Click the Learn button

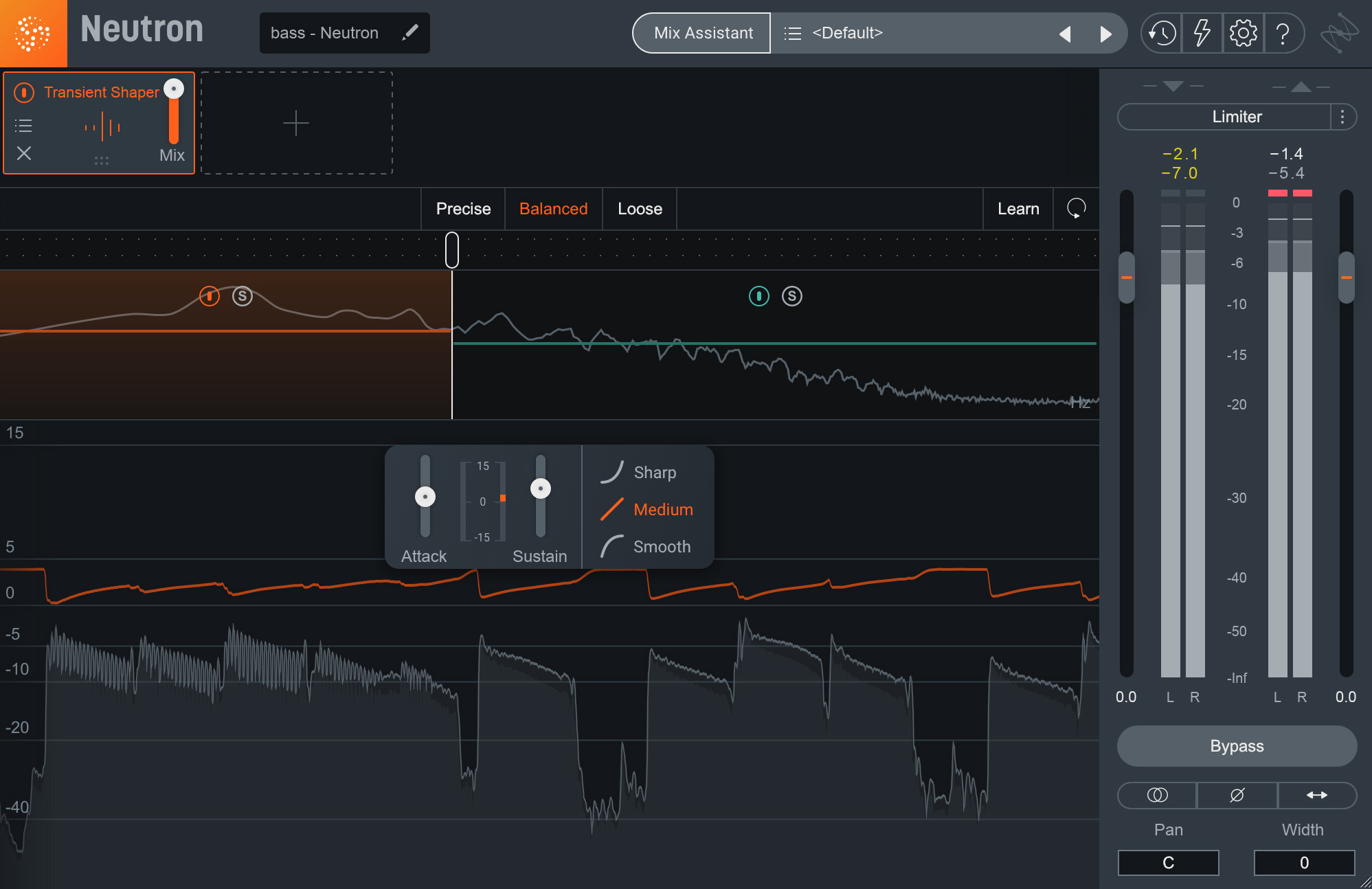(1018, 209)
